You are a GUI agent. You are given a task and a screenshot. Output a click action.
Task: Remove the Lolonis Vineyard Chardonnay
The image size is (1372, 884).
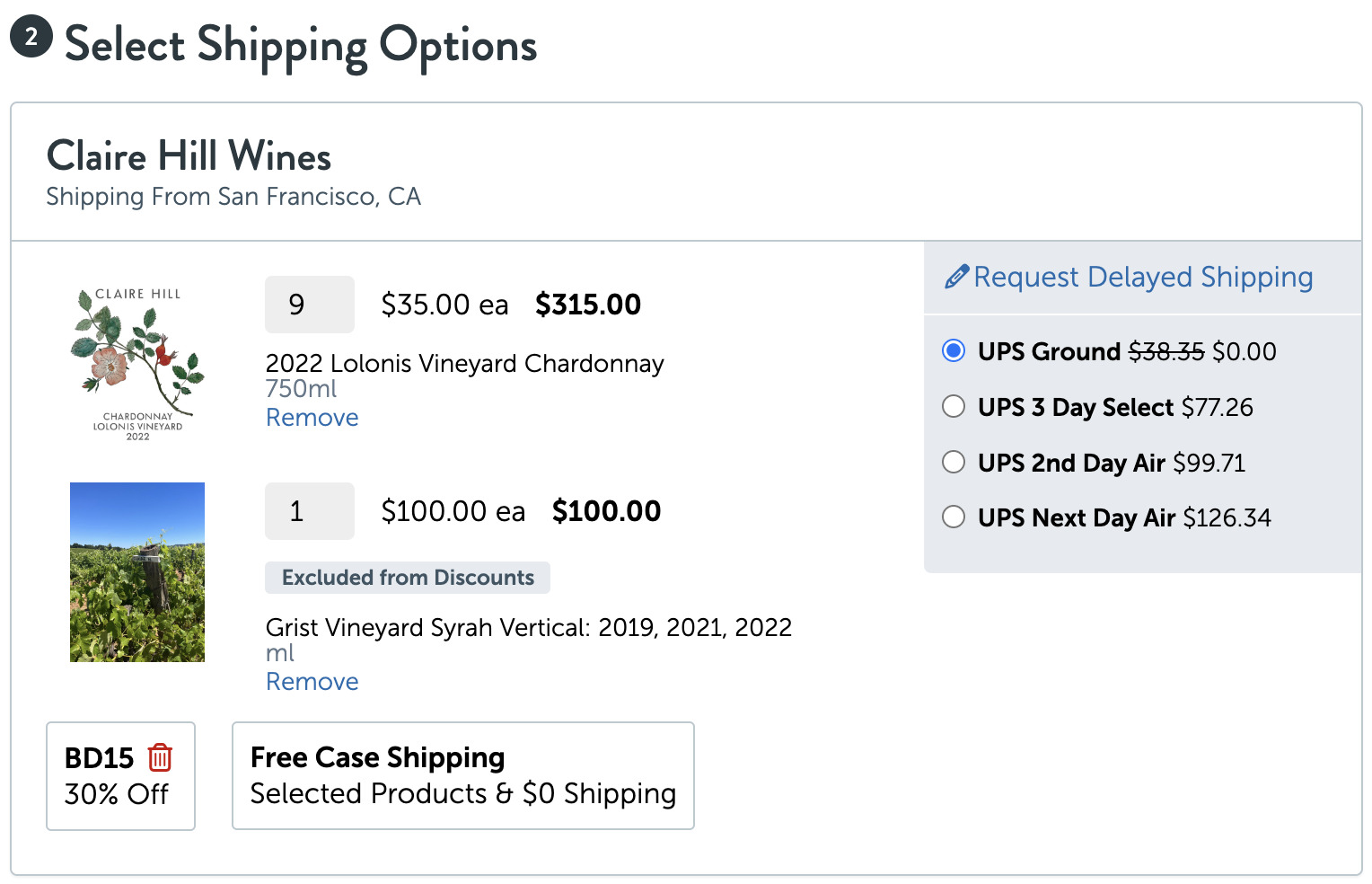coord(312,418)
